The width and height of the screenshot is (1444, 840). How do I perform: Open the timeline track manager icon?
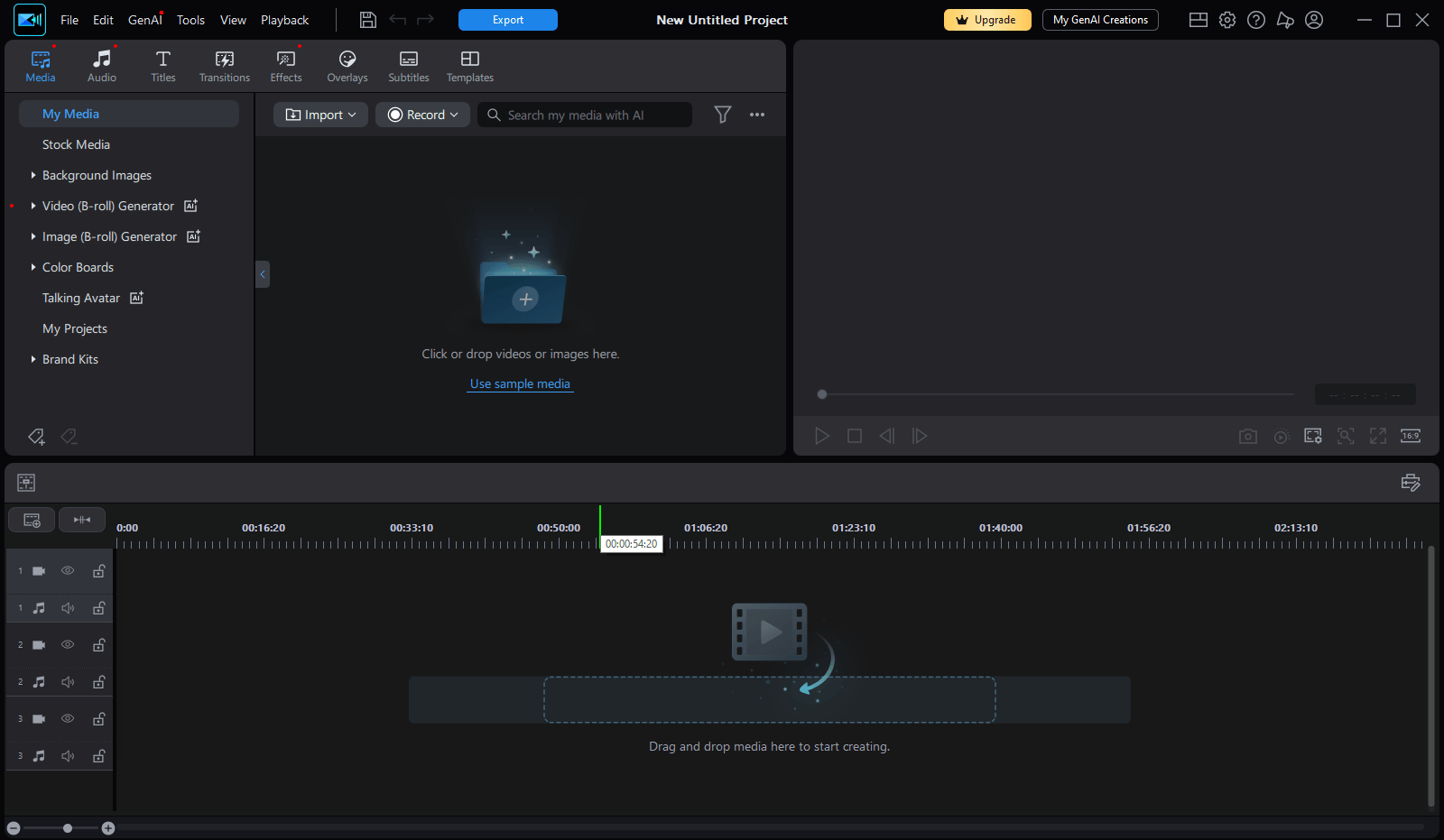(32, 521)
